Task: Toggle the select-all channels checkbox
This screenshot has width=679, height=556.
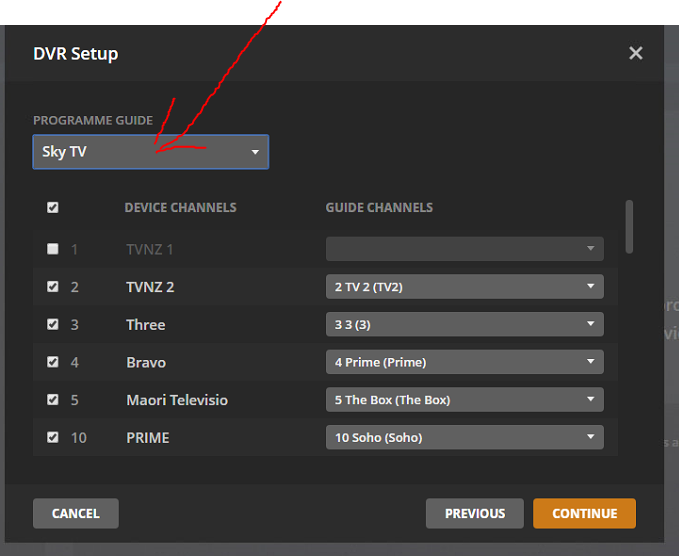Action: pos(53,208)
